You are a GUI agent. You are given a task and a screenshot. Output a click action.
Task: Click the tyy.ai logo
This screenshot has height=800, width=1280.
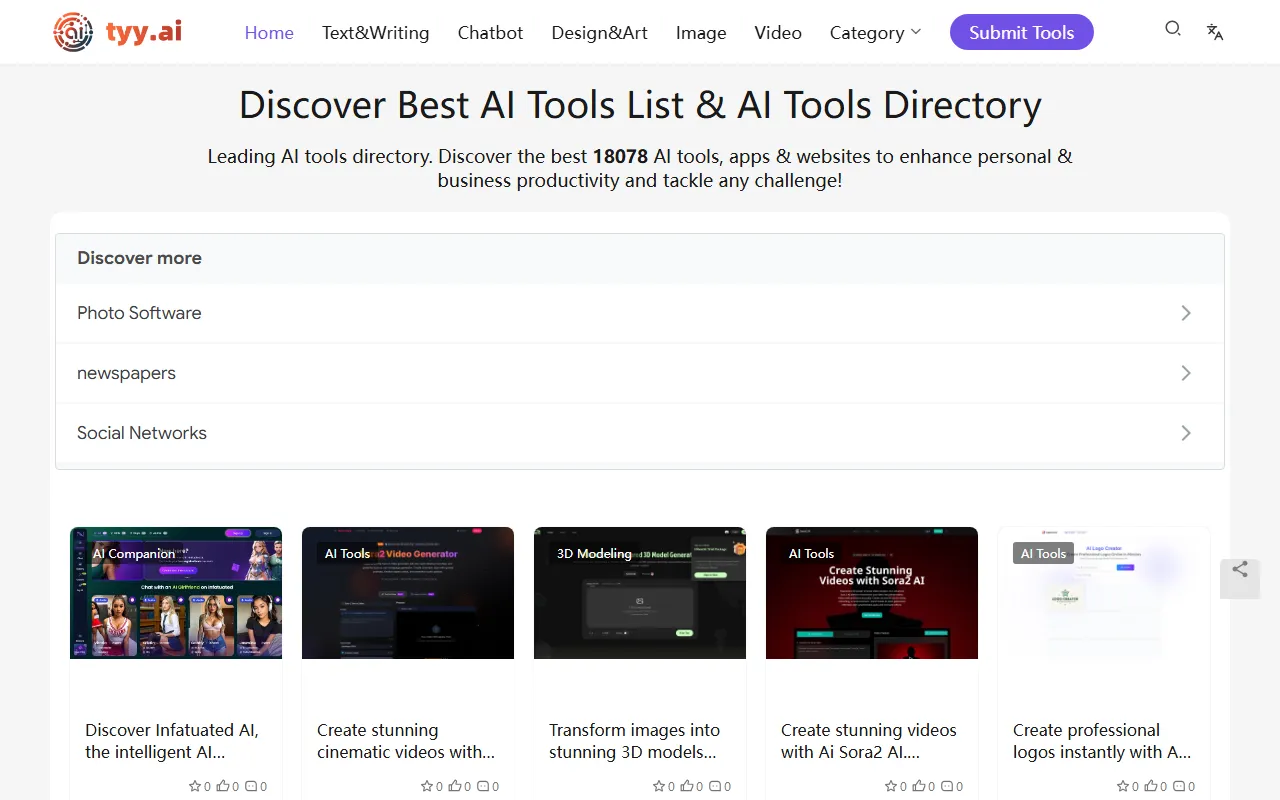pos(118,32)
